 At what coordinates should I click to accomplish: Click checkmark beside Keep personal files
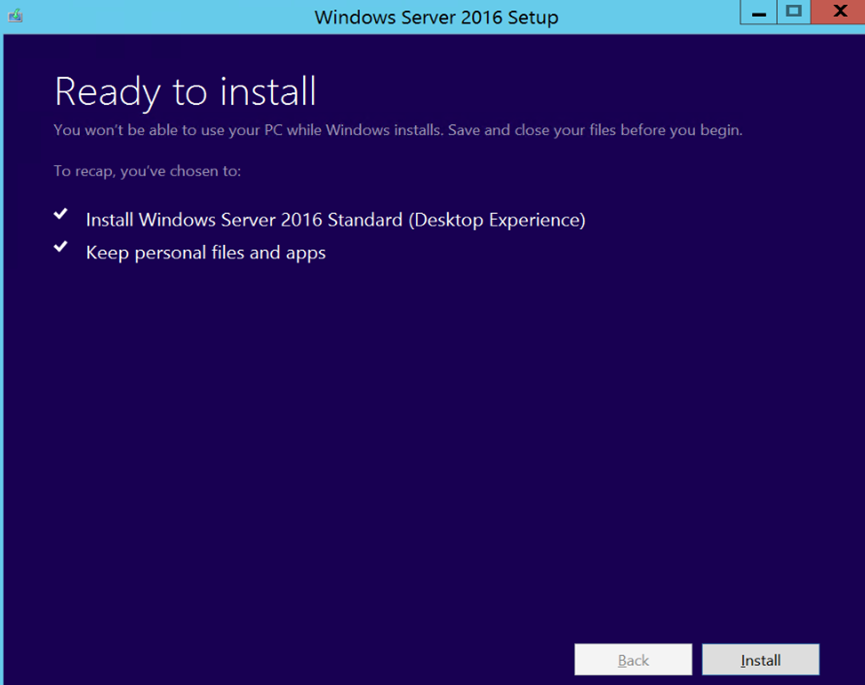click(x=61, y=246)
